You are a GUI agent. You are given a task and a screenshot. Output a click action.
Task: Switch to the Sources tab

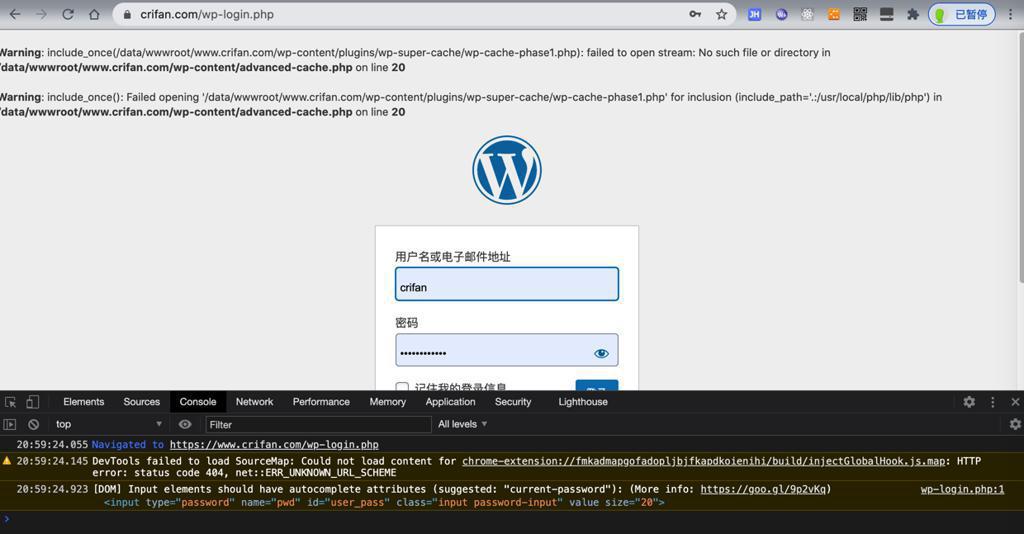pos(142,401)
